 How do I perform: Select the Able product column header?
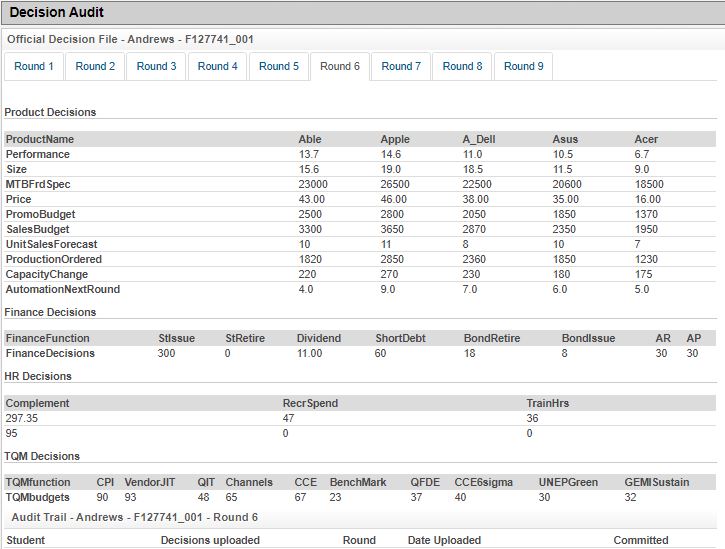pos(310,139)
